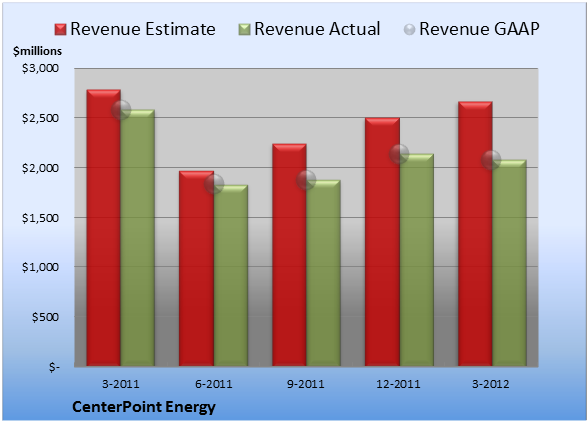Click the GAAP sphere marker for 3-2011
The image size is (588, 422).
click(x=121, y=110)
